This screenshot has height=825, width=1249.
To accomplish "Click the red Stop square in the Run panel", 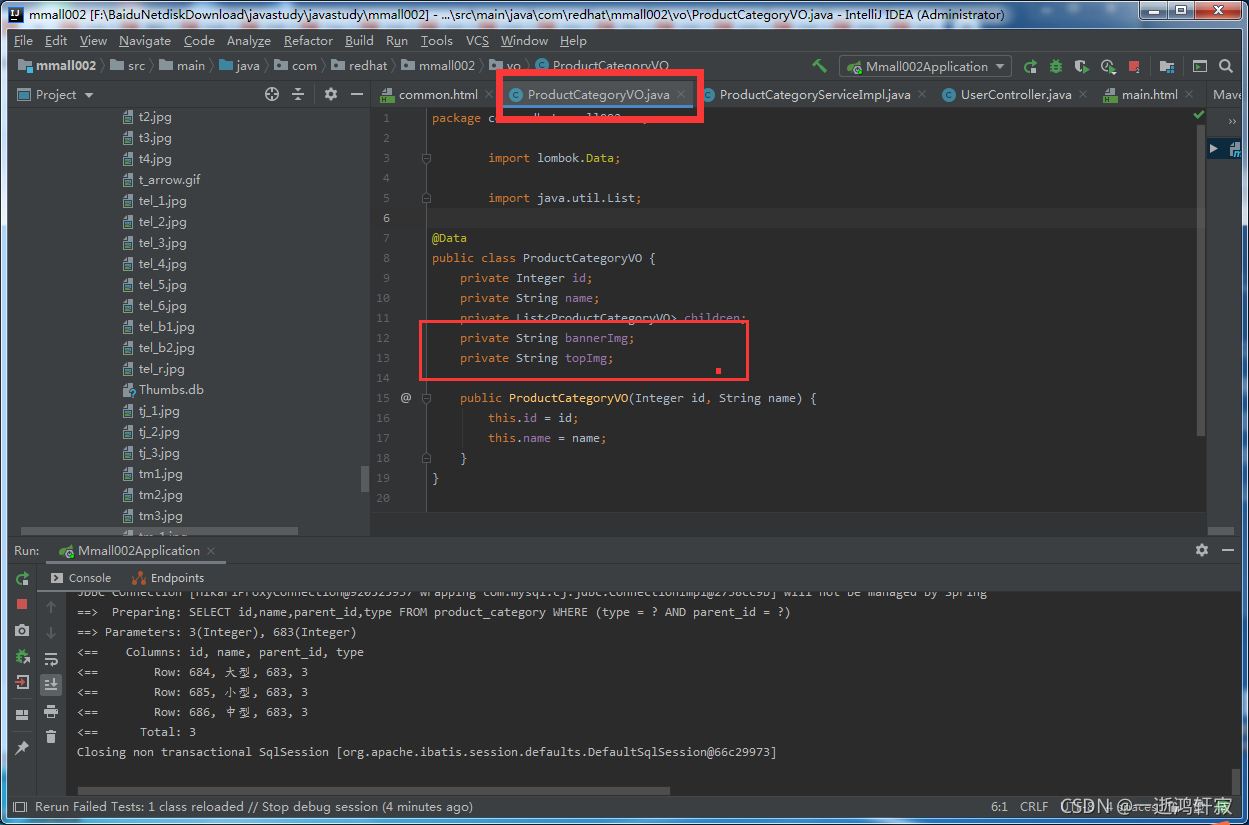I will point(22,604).
